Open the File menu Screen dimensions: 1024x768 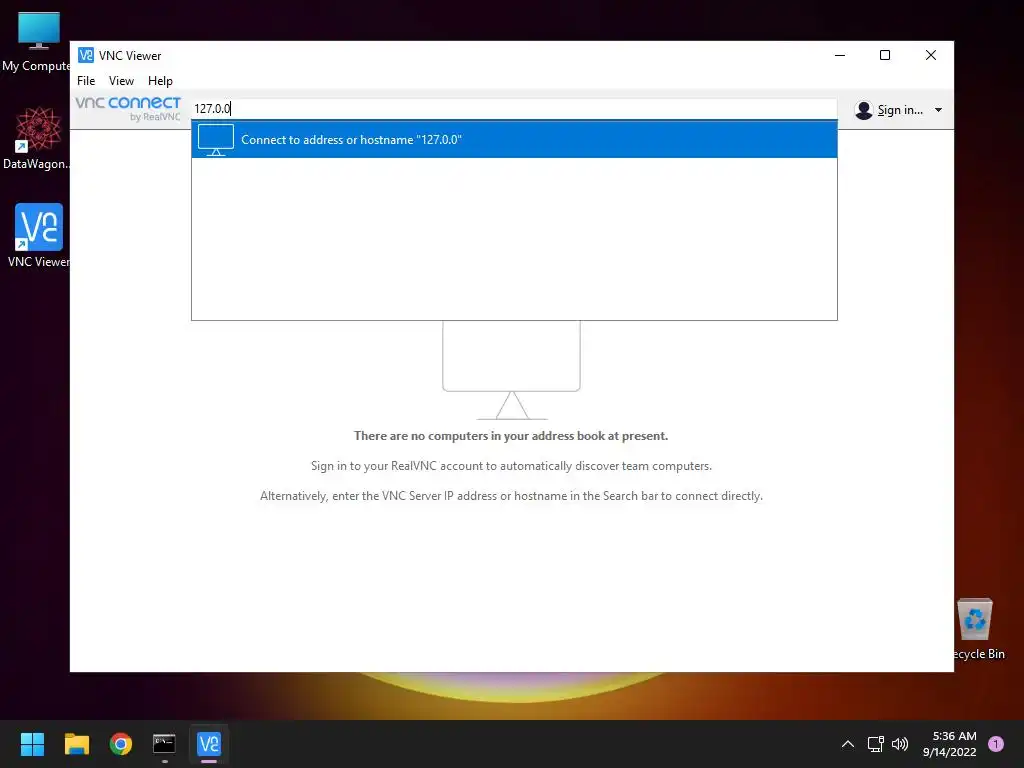point(86,80)
